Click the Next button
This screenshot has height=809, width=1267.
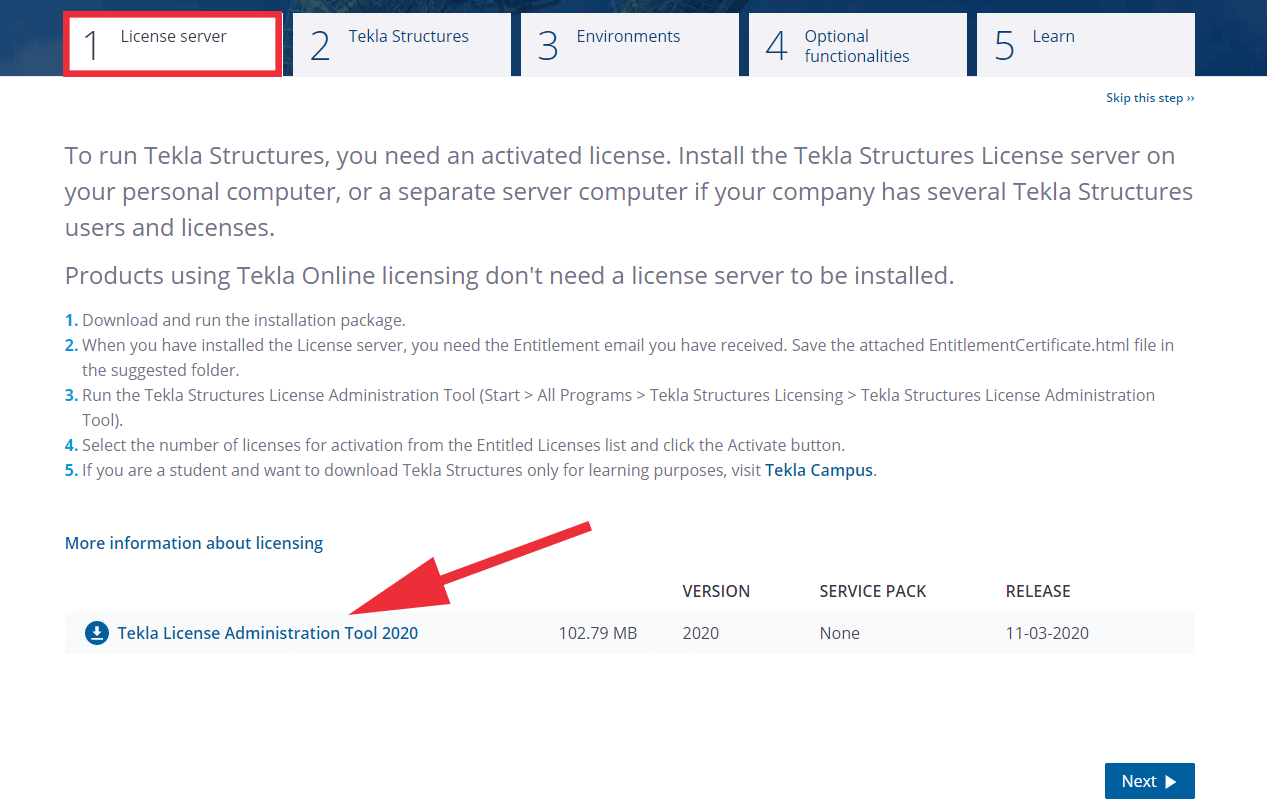tap(1150, 781)
